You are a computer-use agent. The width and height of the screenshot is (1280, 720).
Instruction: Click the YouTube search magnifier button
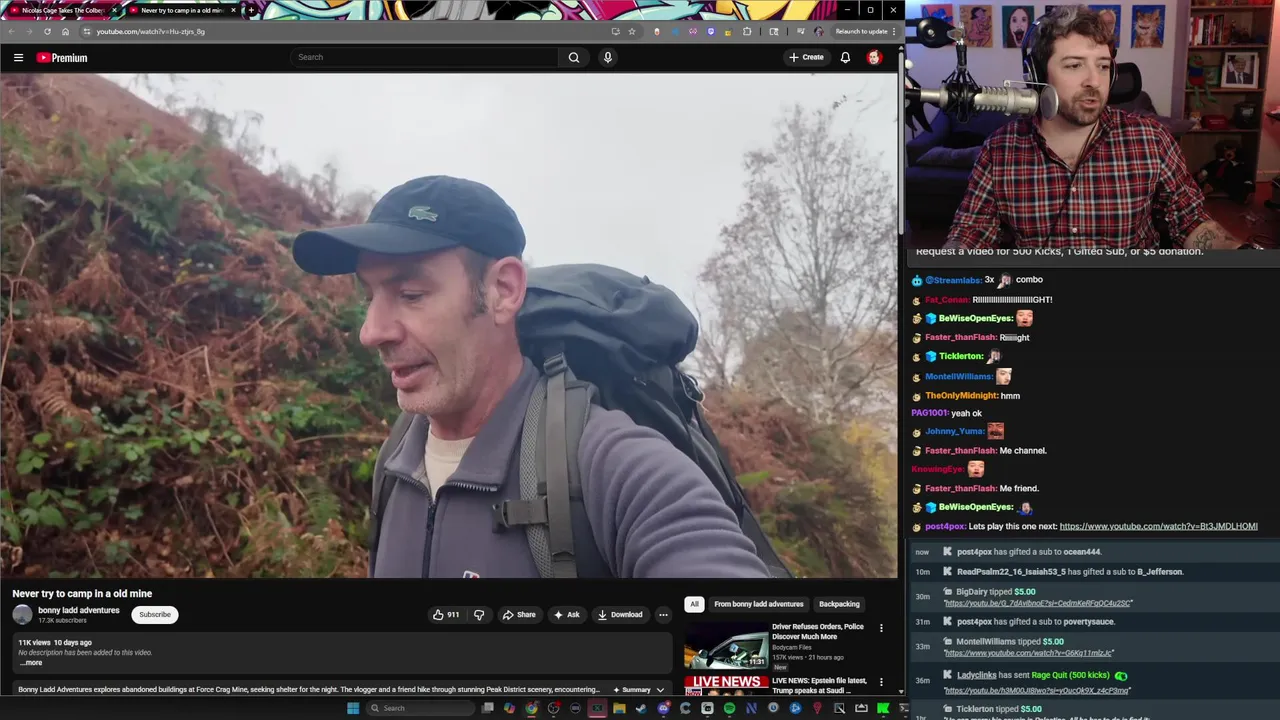[574, 57]
